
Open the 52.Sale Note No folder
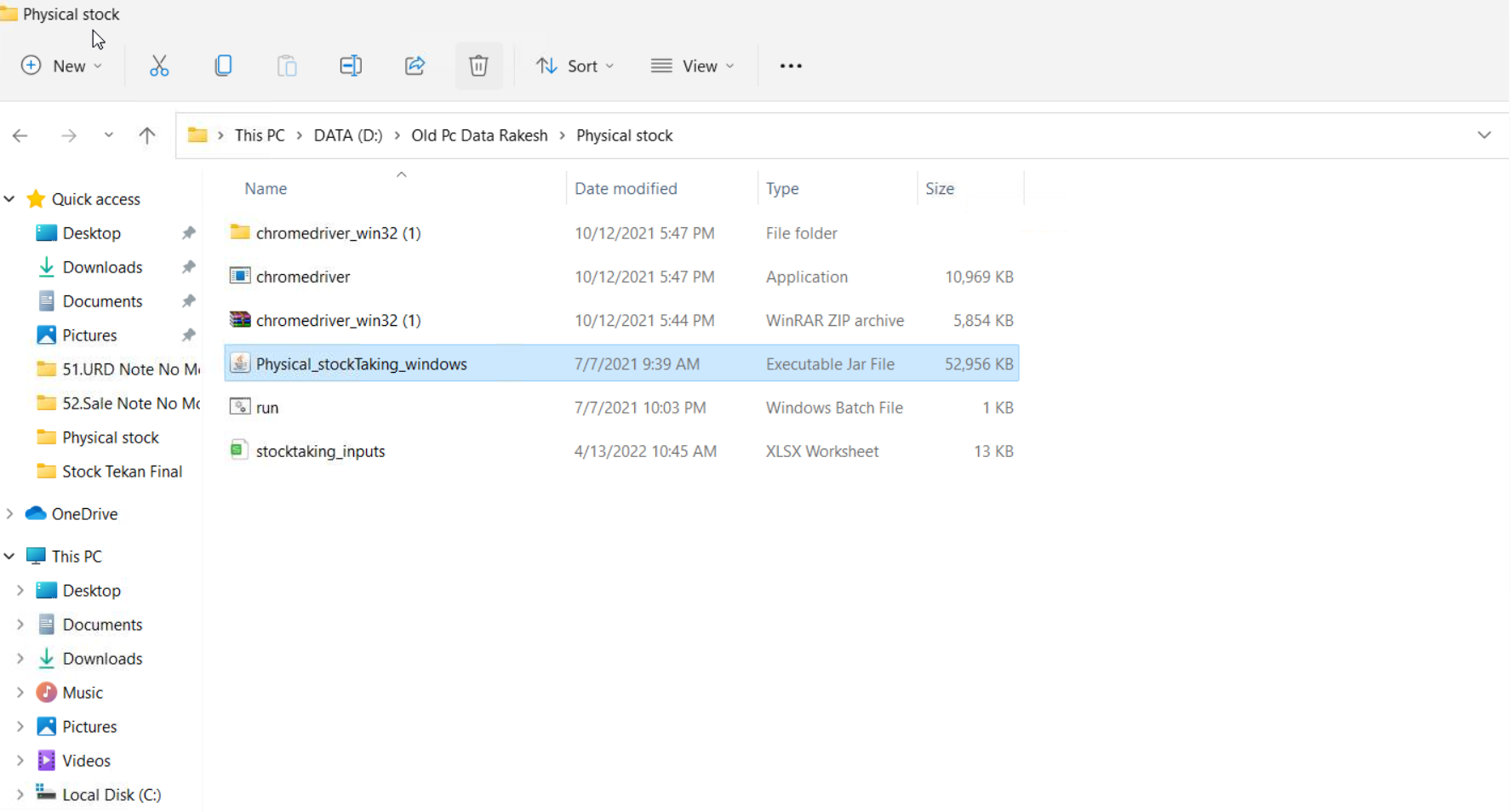tap(117, 403)
